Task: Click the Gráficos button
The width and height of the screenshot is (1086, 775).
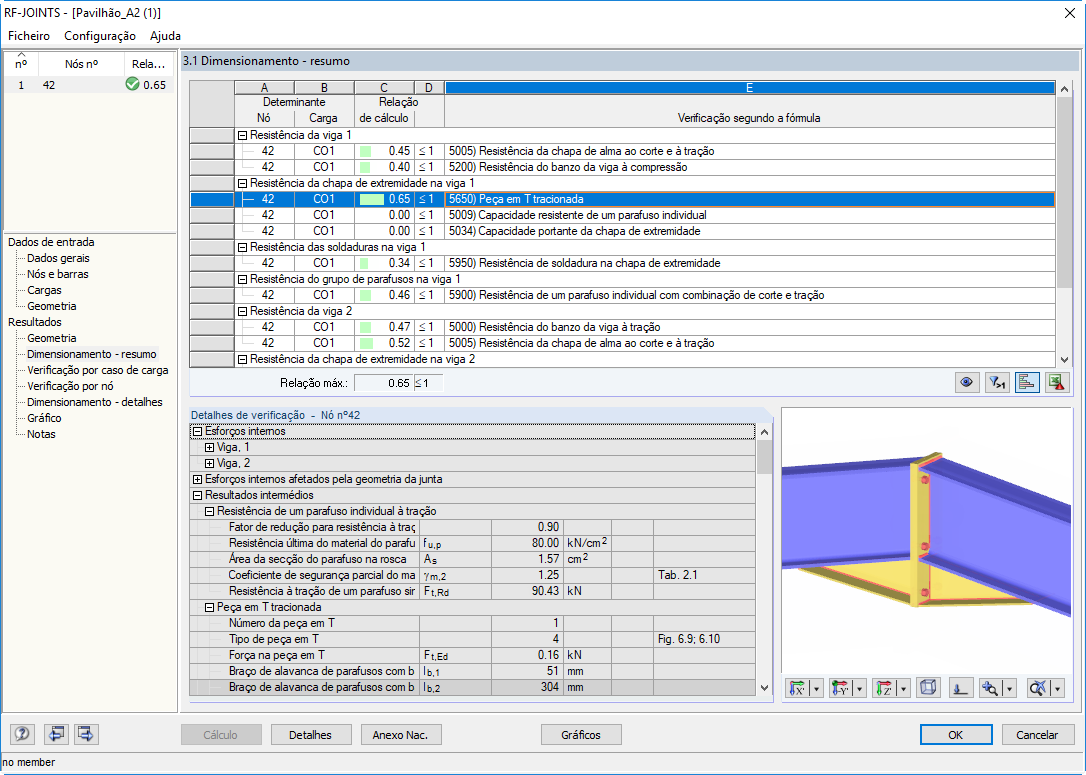Action: click(x=580, y=735)
